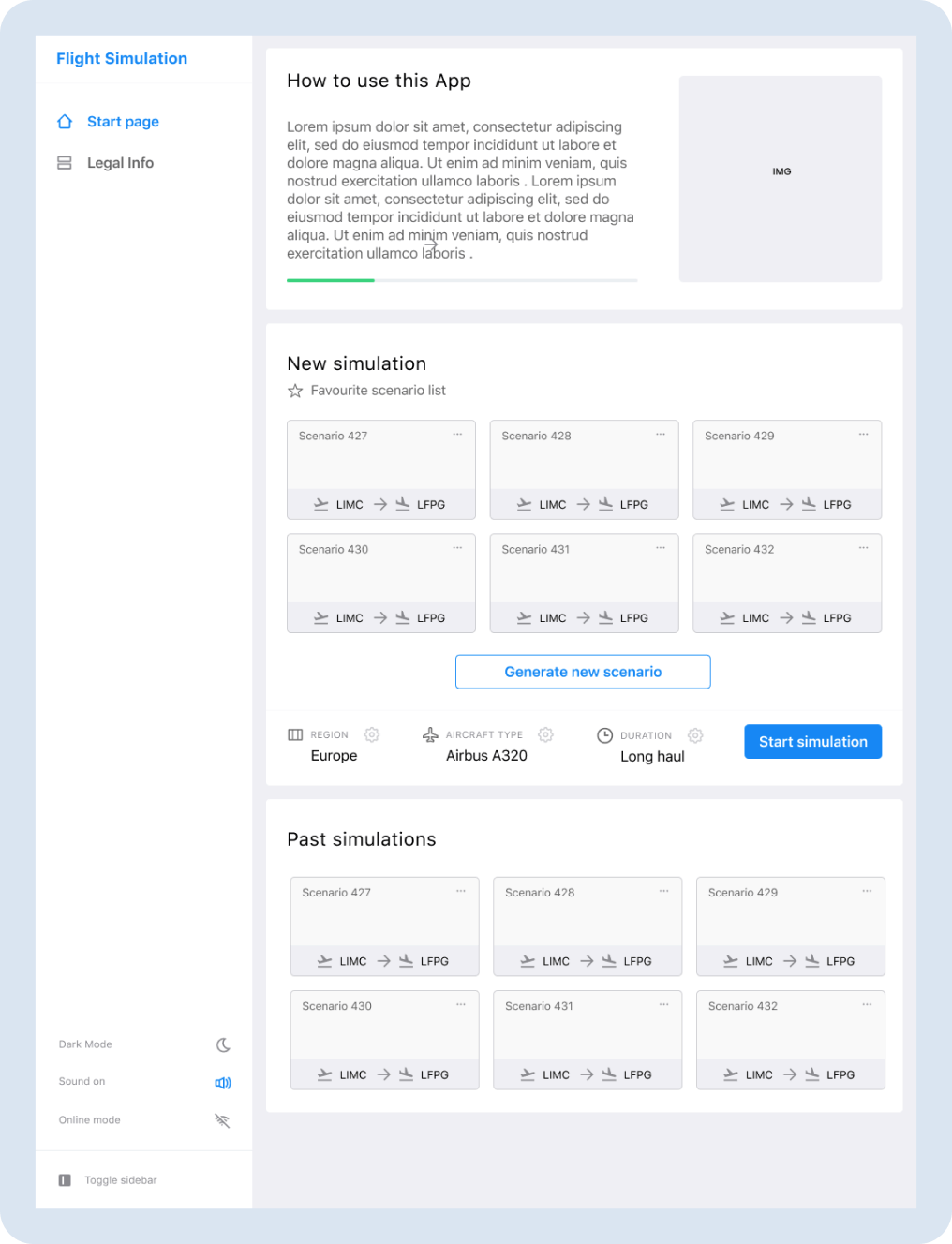Toggle Dark Mode with the moon icon
The width and height of the screenshot is (952, 1244).
pos(223,1044)
